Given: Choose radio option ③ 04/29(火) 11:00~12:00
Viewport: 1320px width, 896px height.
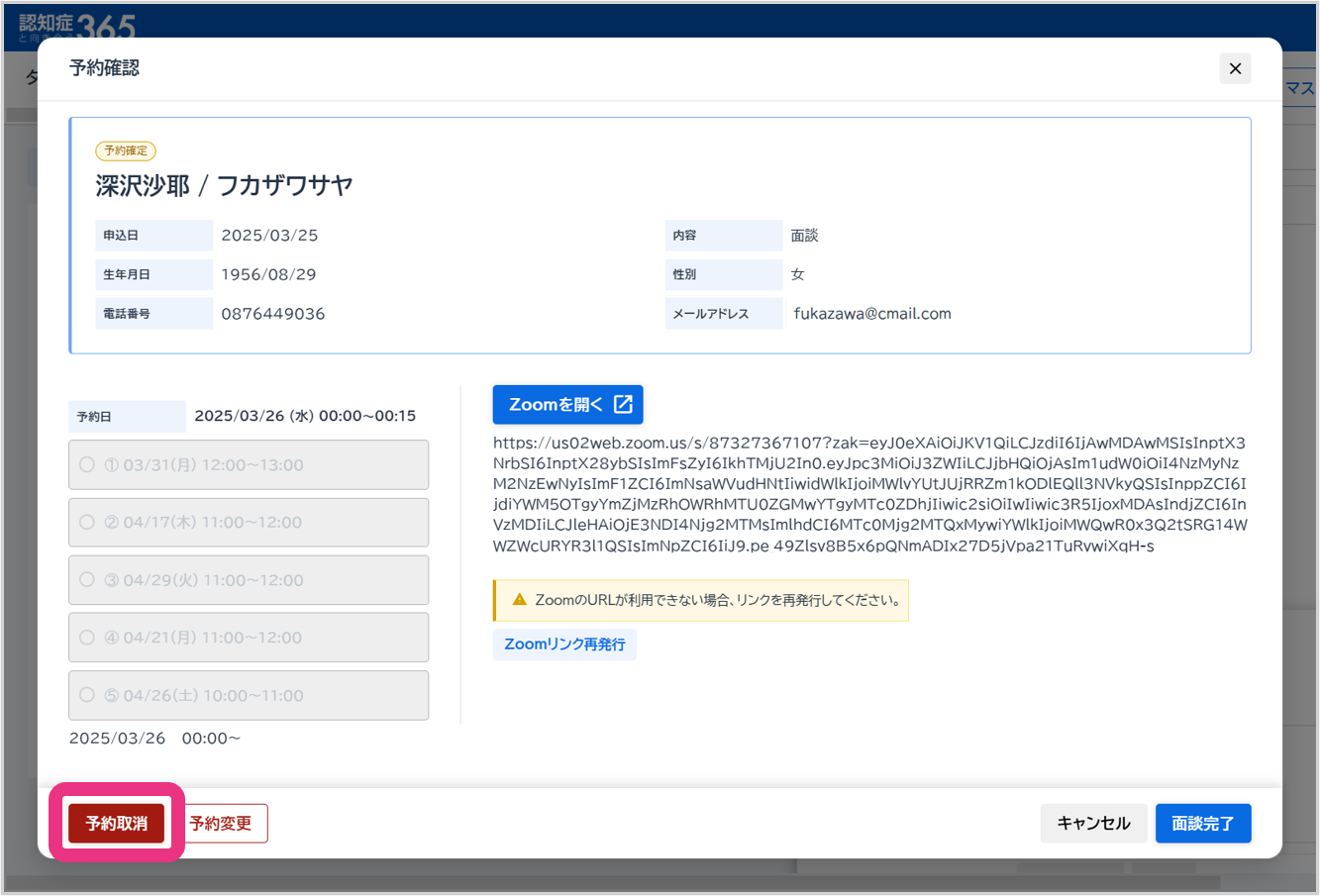Looking at the screenshot, I should (87, 580).
